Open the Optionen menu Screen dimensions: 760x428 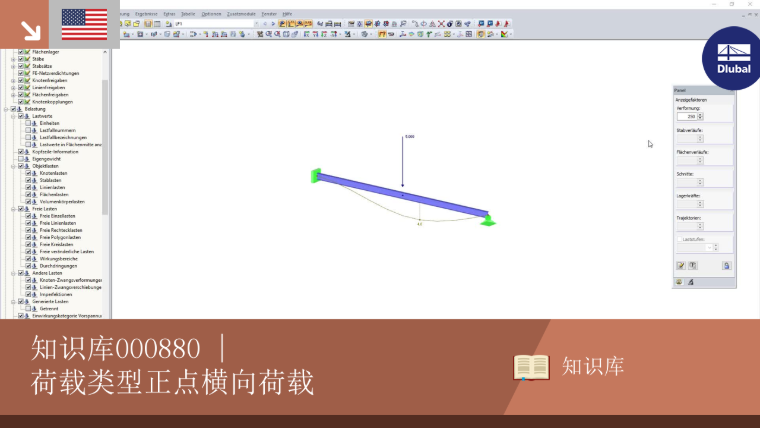[x=211, y=14]
